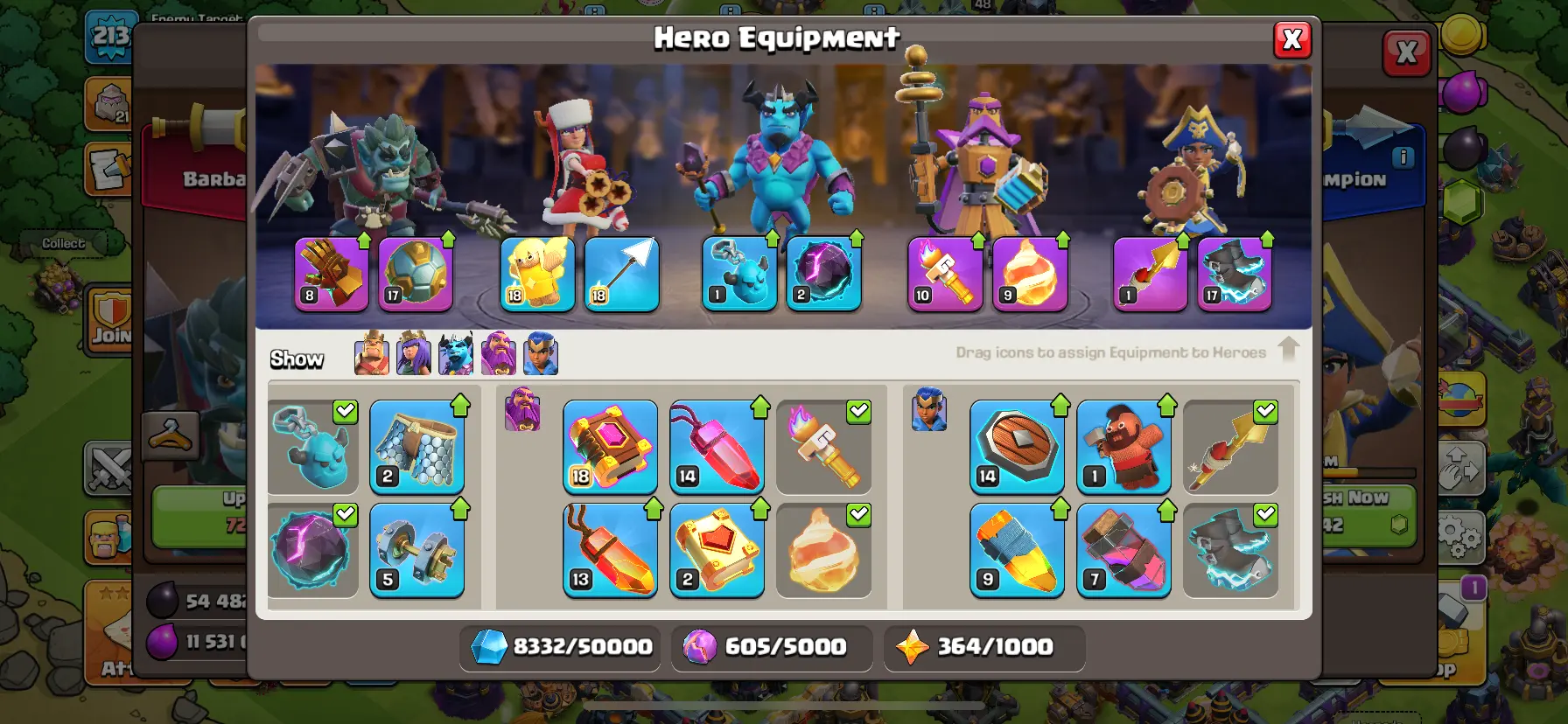The width and height of the screenshot is (1568, 724).
Task: Select the level 18 Eternal Tome equipment
Action: click(610, 447)
